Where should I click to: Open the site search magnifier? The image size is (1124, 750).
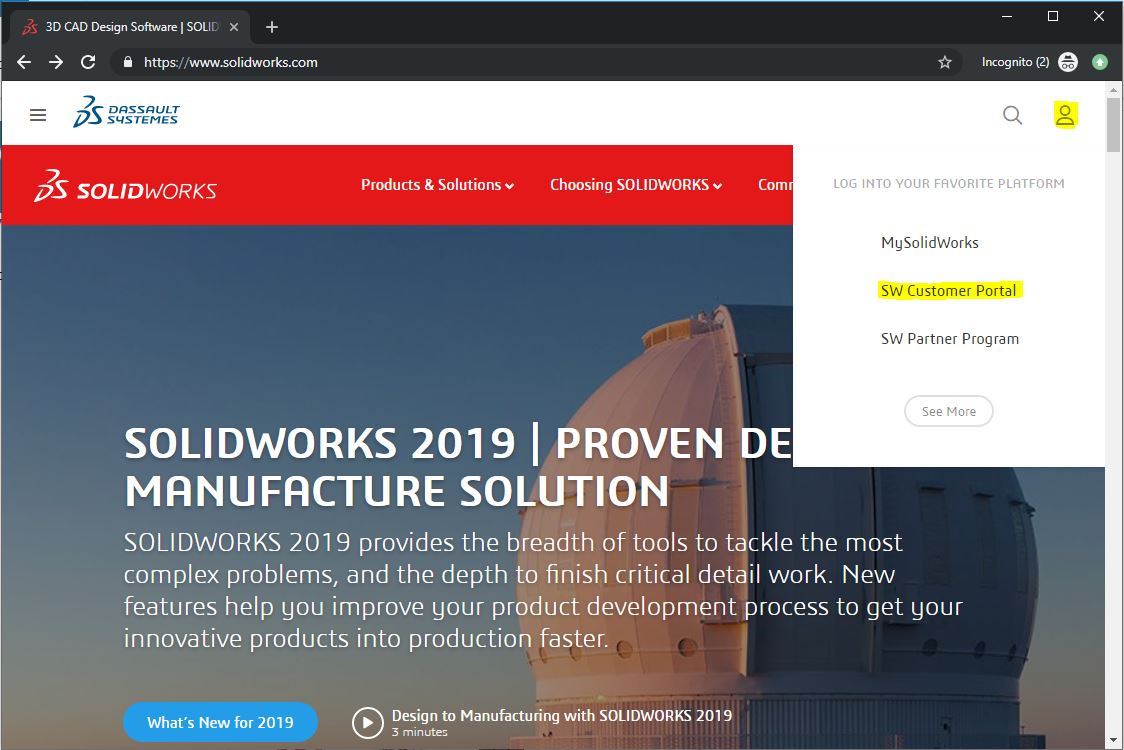(x=1012, y=115)
